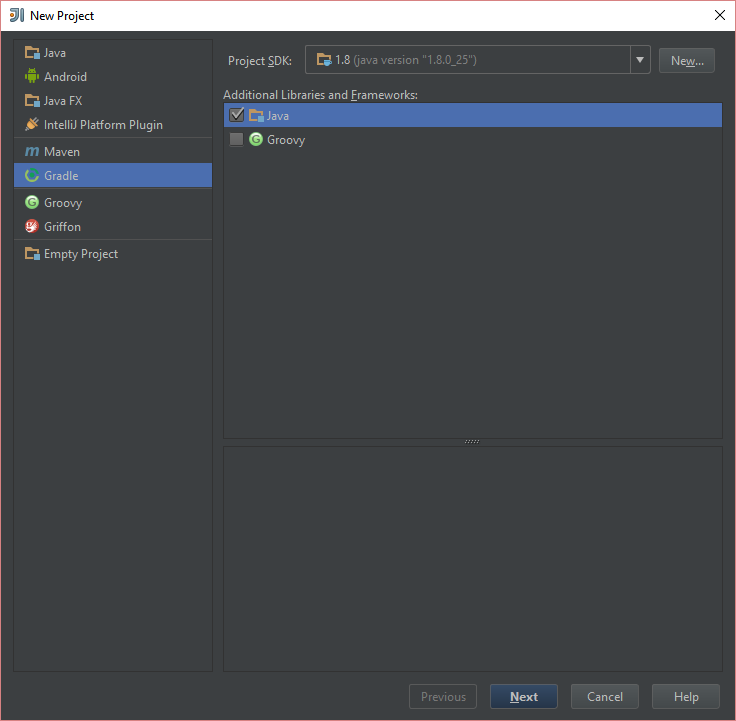Click the New... SDK button
The image size is (736, 721).
pyautogui.click(x=687, y=61)
